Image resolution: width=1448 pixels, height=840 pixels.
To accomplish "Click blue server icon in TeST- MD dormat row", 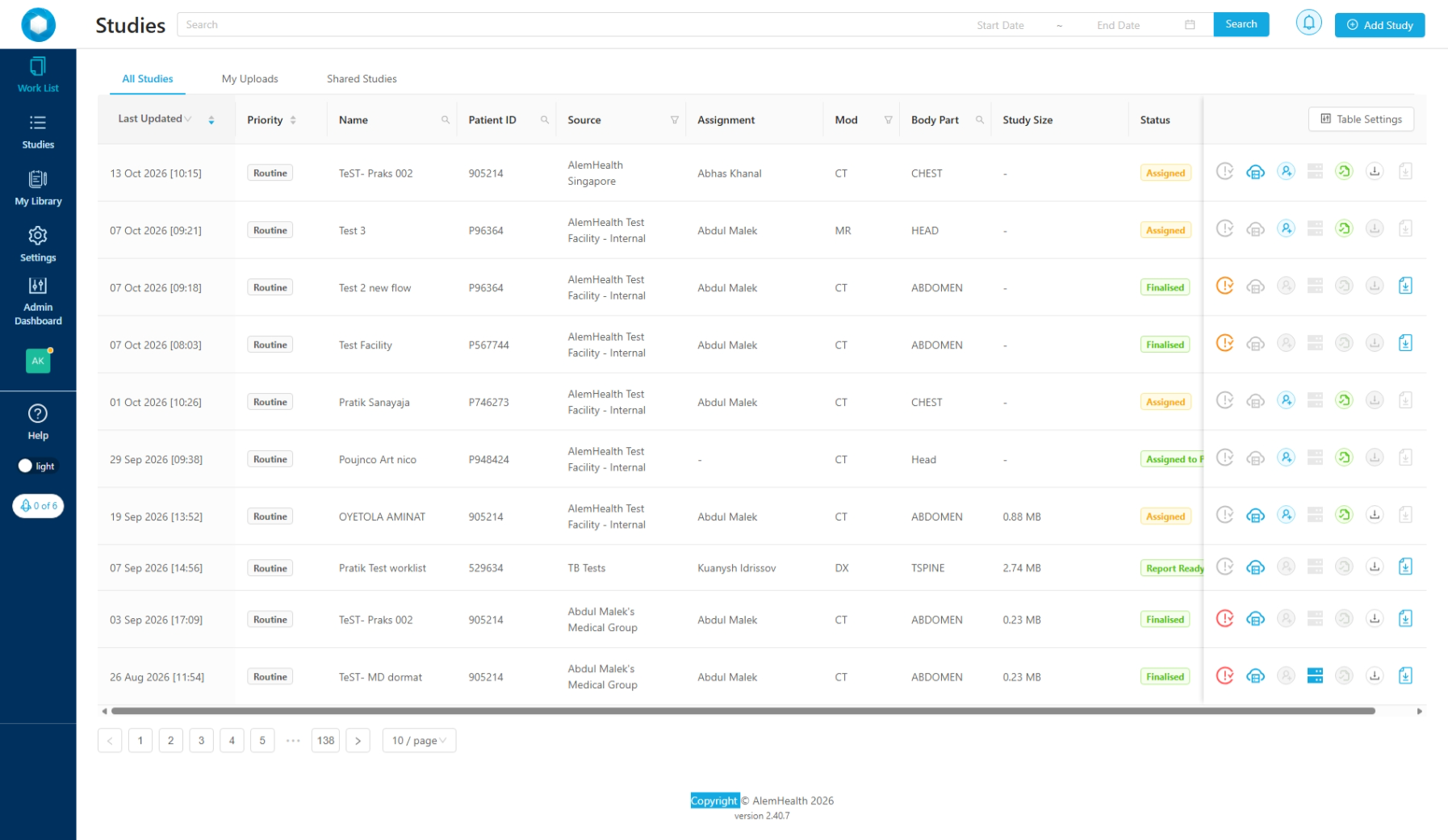I will [x=1315, y=676].
